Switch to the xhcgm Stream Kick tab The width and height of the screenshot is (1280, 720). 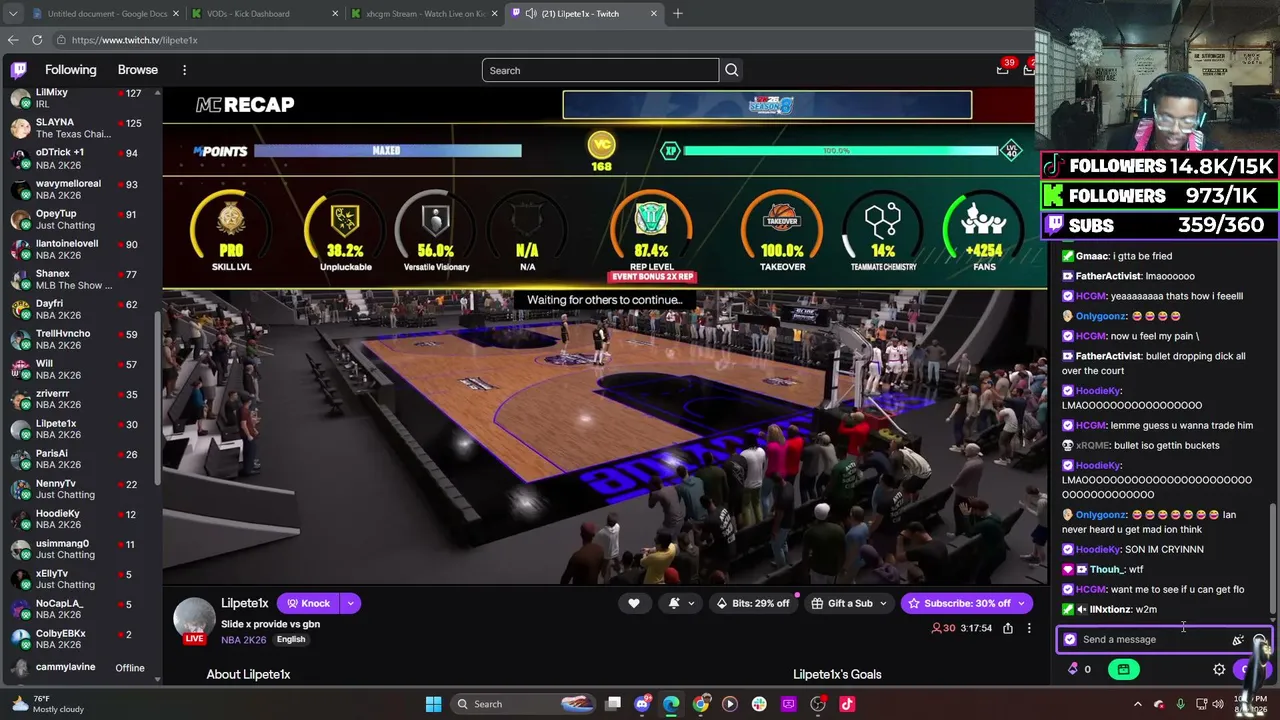[x=424, y=14]
